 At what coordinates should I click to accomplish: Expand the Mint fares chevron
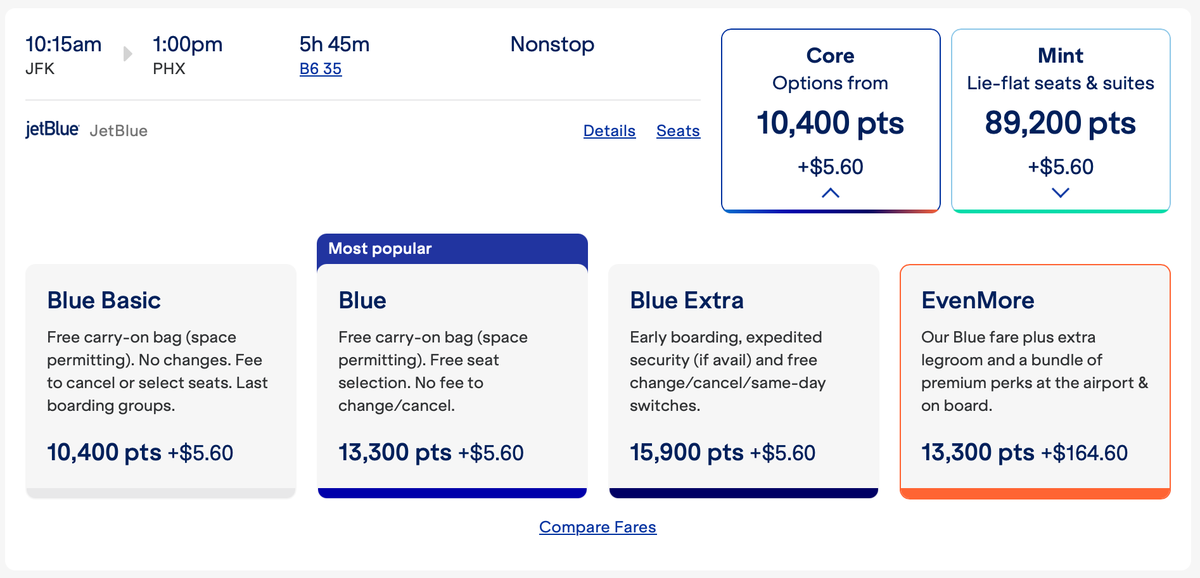pos(1061,193)
